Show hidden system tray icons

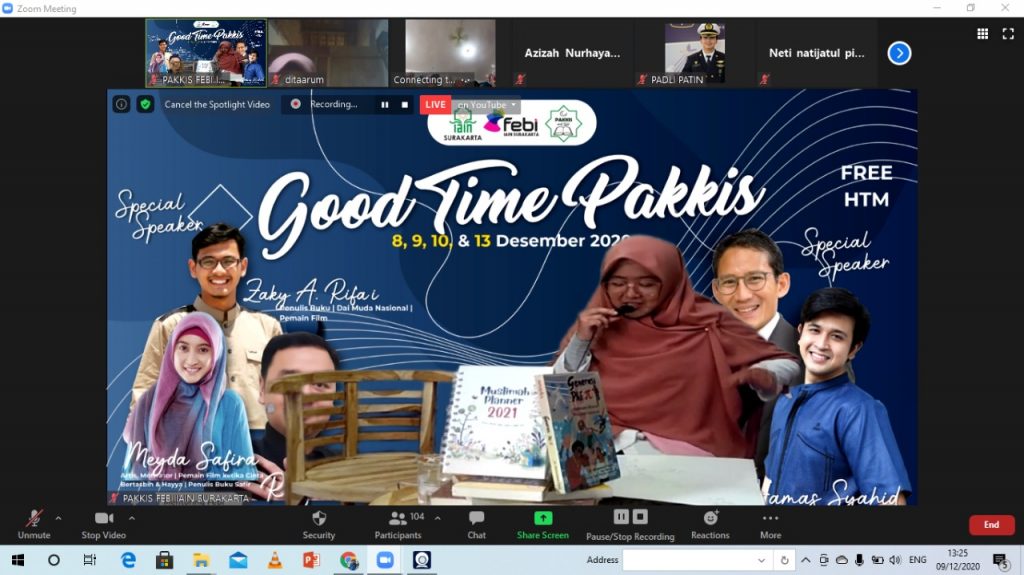point(806,560)
